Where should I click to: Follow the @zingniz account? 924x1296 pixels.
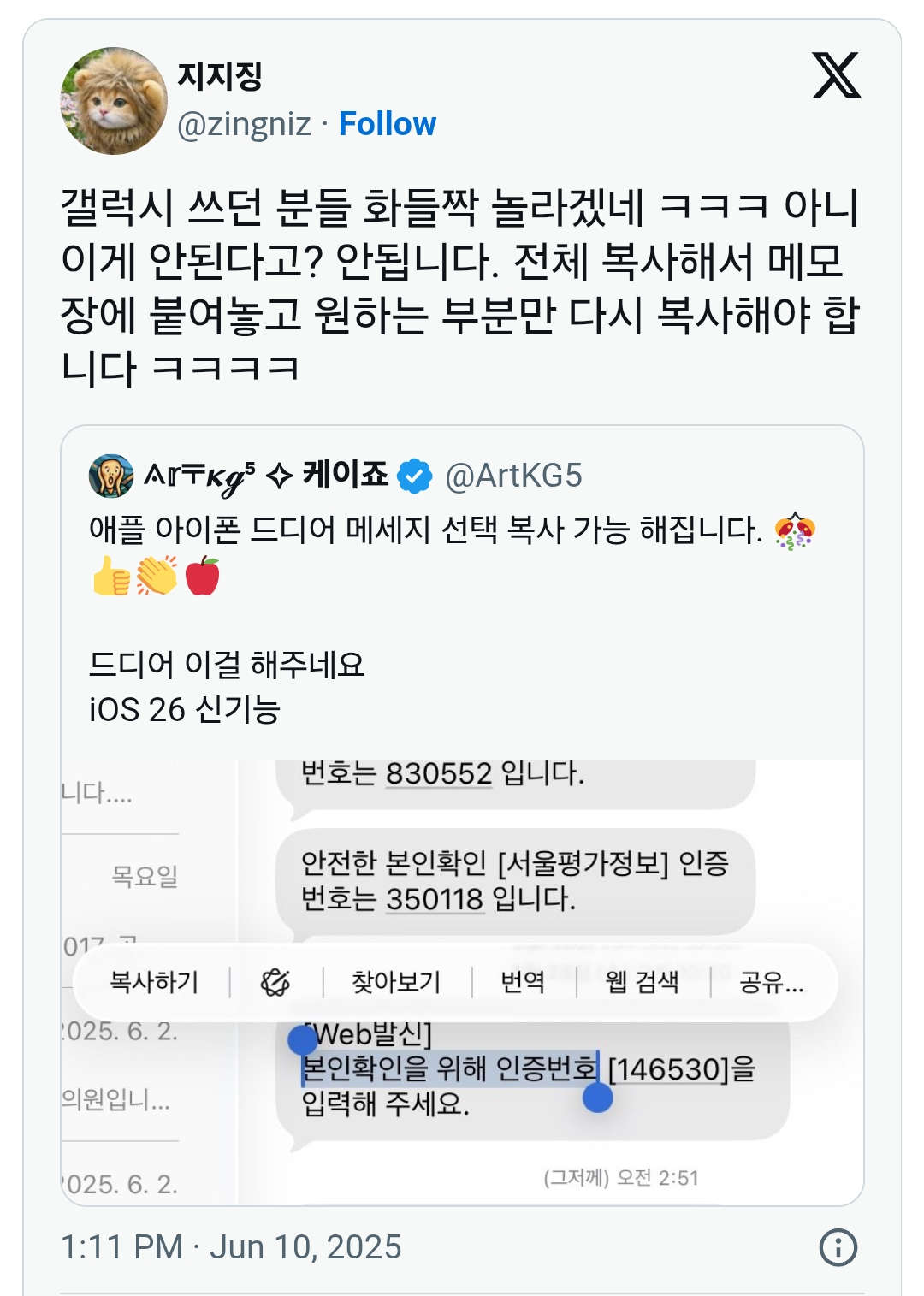(388, 124)
